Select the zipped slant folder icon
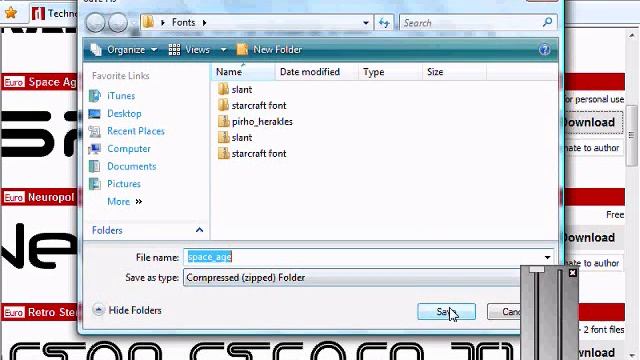640x360 pixels. tap(223, 137)
